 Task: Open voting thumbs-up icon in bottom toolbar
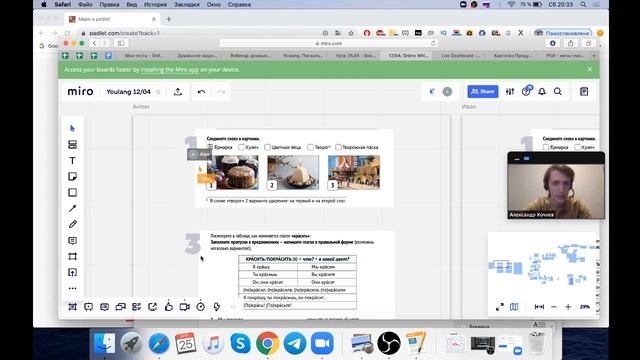pos(169,307)
